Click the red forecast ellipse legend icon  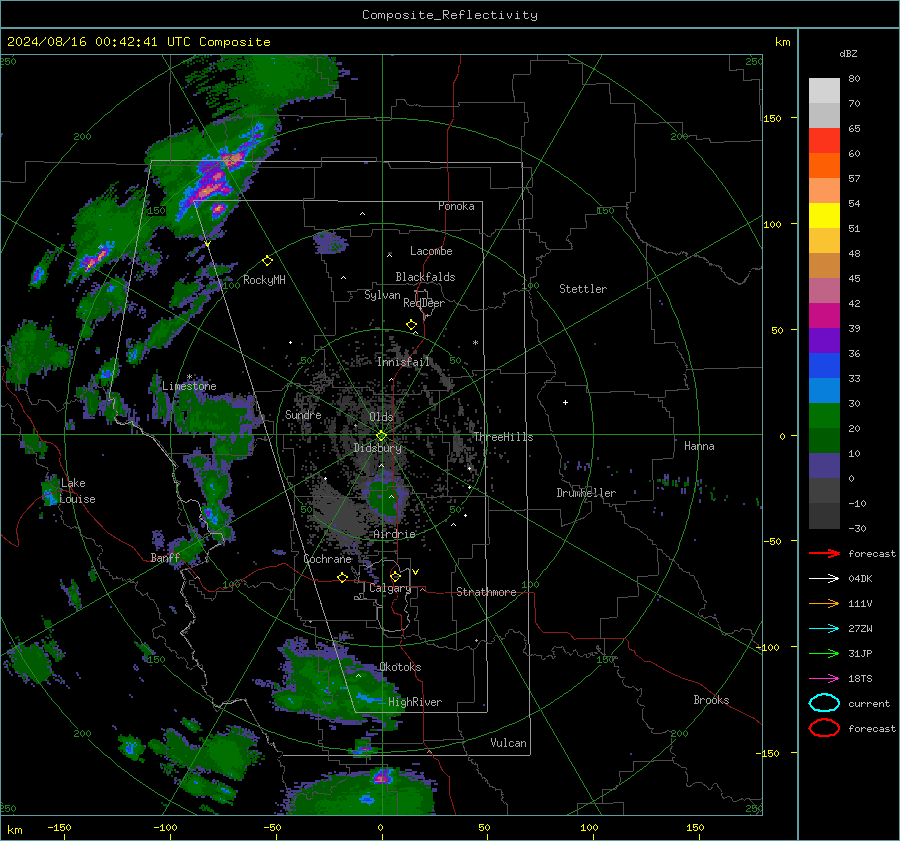click(824, 728)
